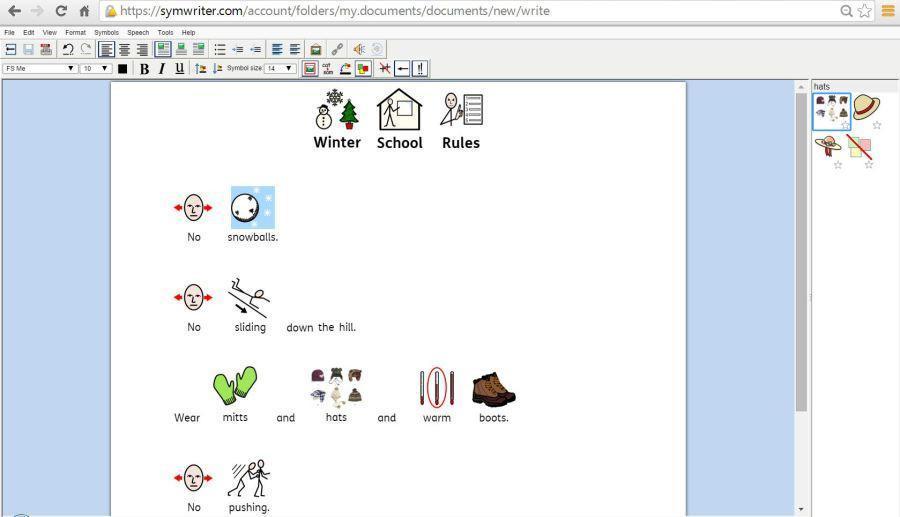Open the FS Me font dropdown

[40, 69]
